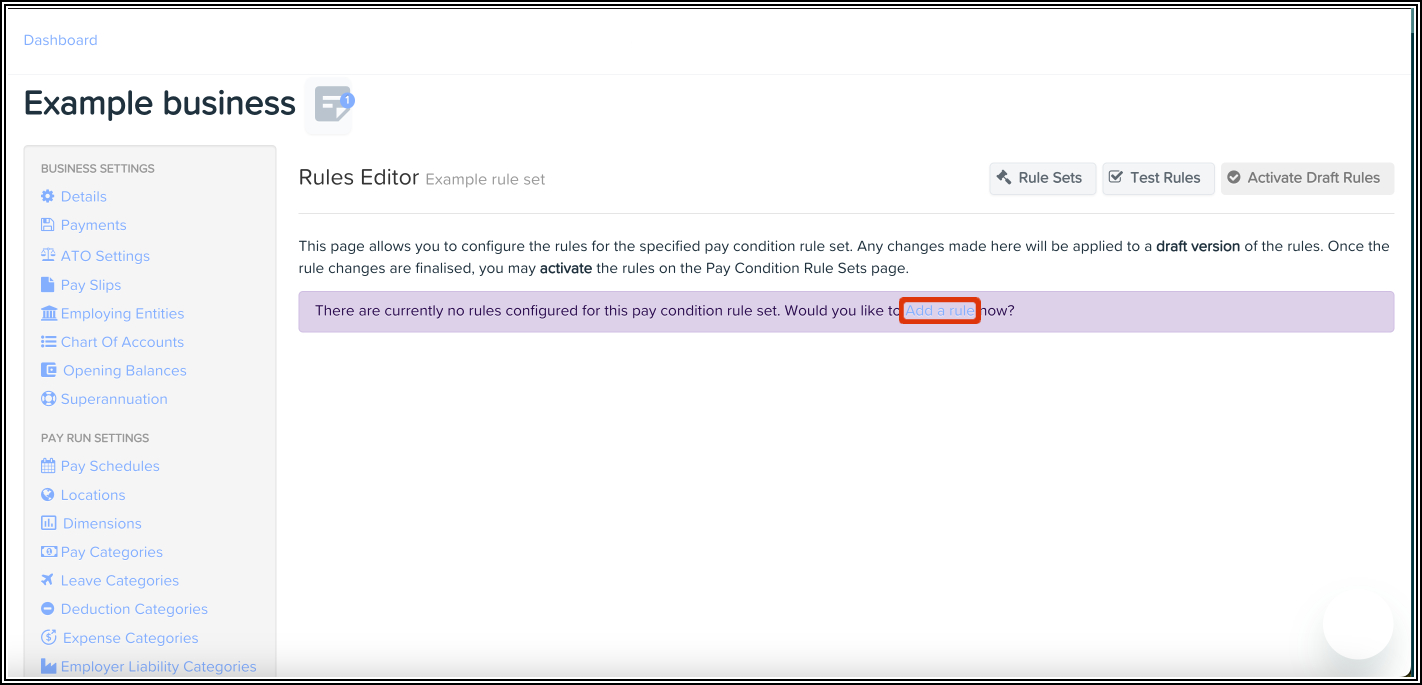
Task: Open the Rule Sets page
Action: coord(1042,178)
